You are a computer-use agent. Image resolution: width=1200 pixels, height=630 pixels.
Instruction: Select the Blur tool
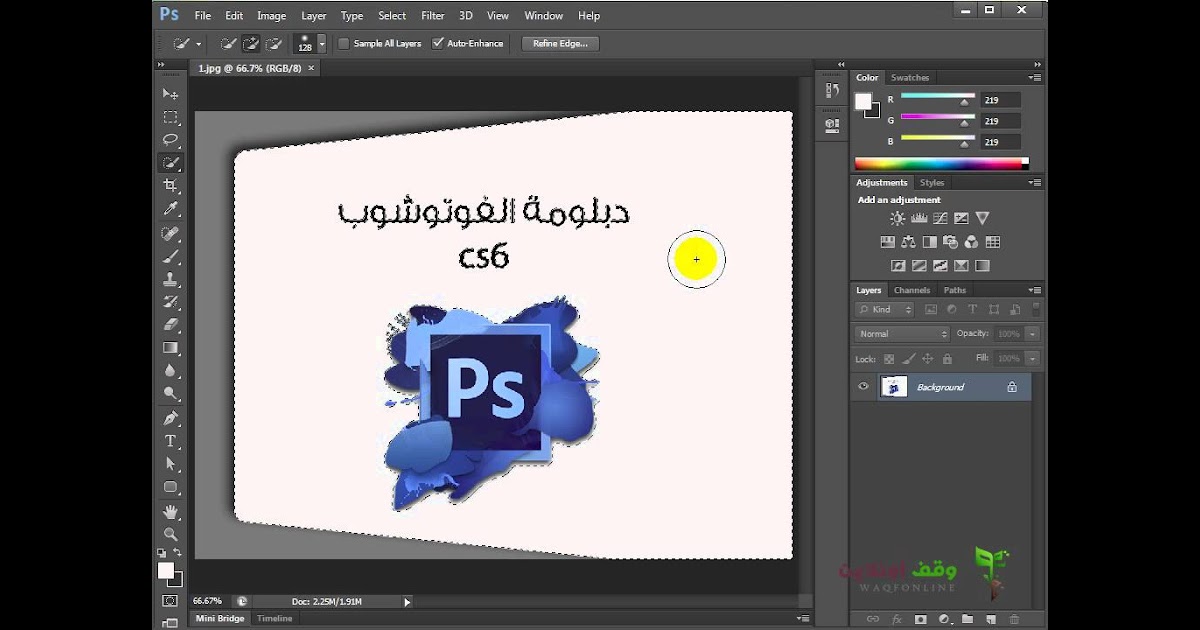point(171,371)
